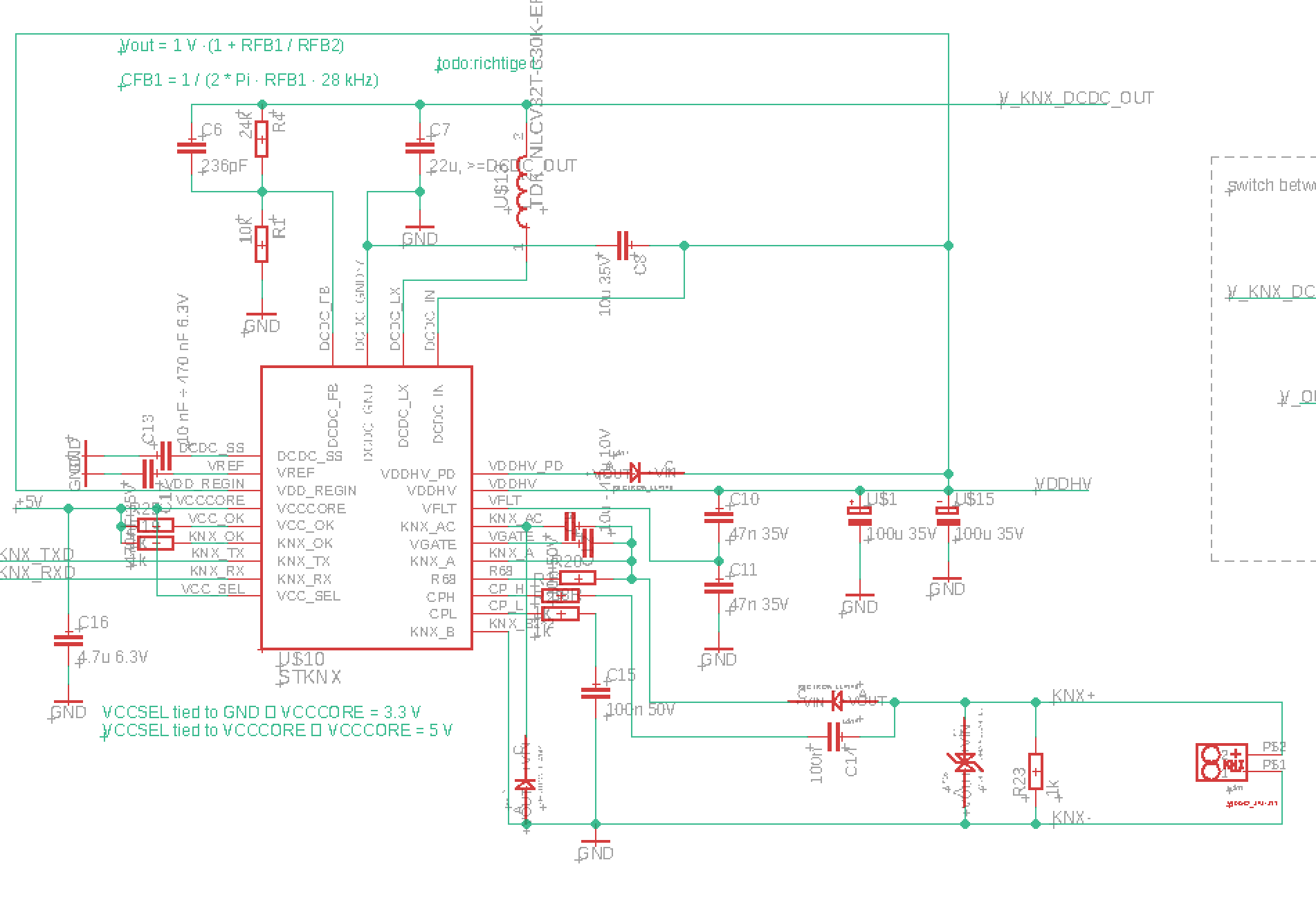The height and width of the screenshot is (905, 1316).
Task: Click the '236pF' value label
Action: 223,166
